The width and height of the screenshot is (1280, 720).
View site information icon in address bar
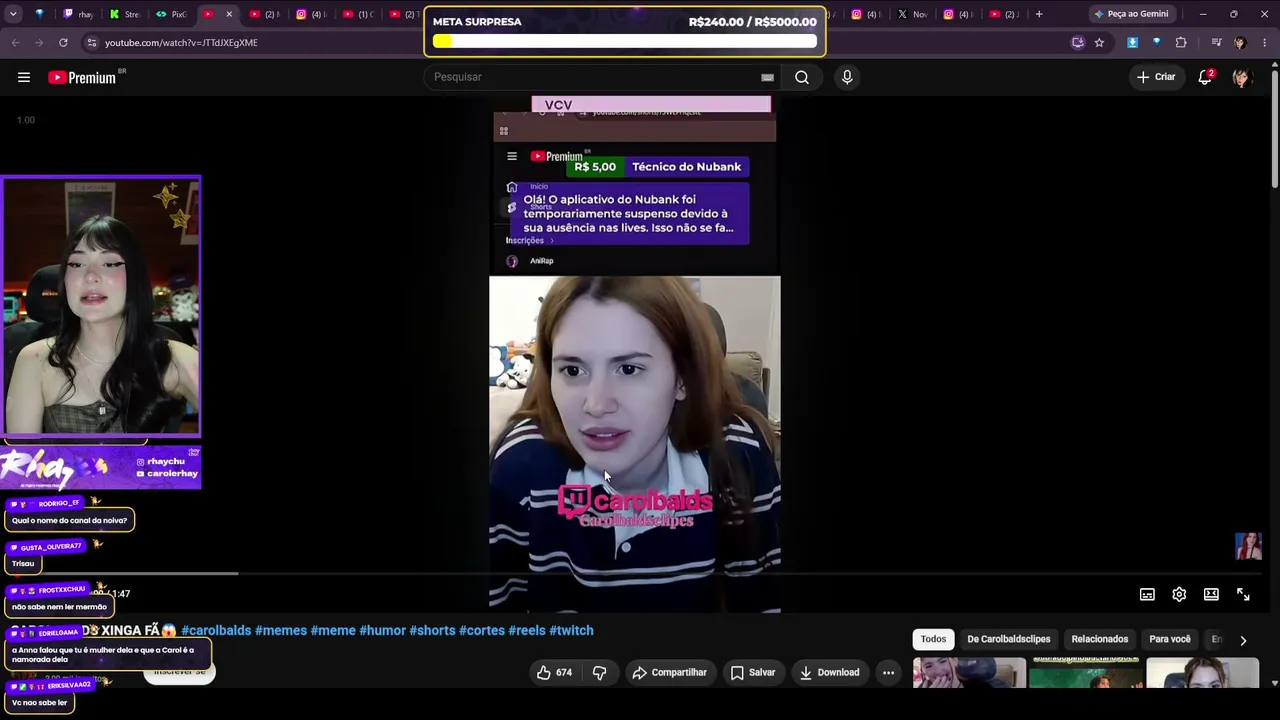tap(91, 43)
